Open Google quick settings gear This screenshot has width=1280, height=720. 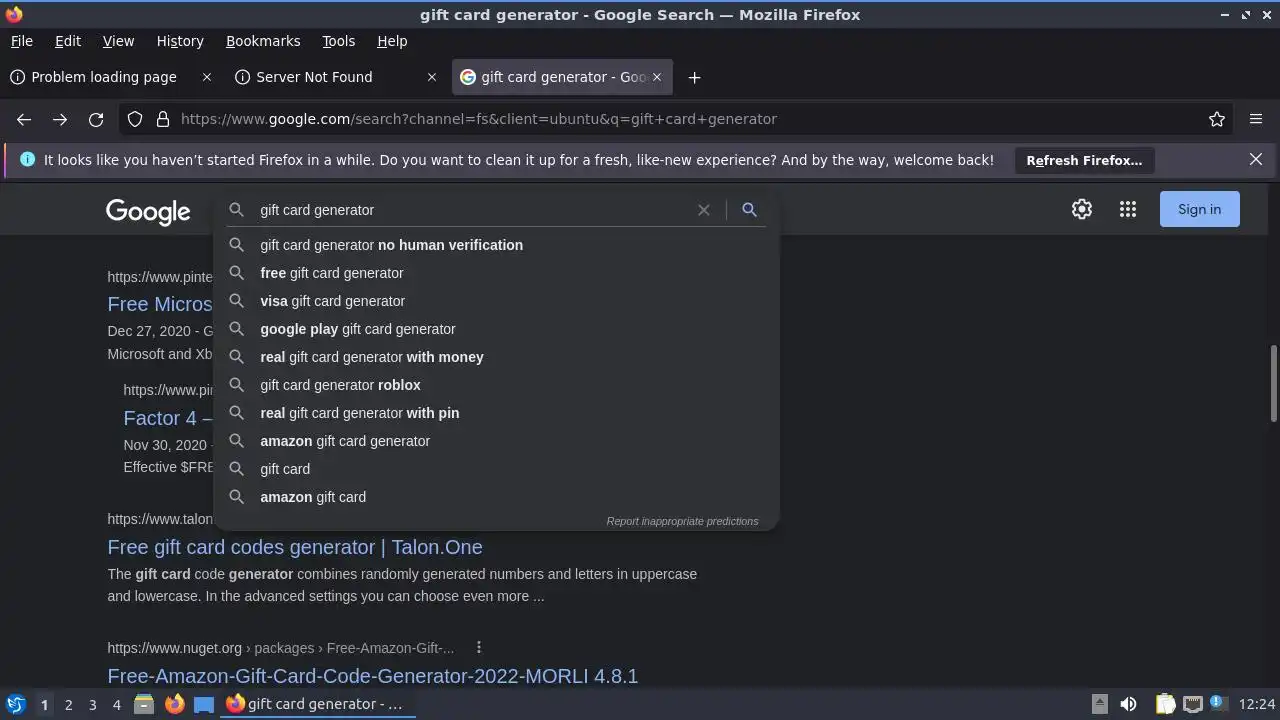[x=1082, y=209]
